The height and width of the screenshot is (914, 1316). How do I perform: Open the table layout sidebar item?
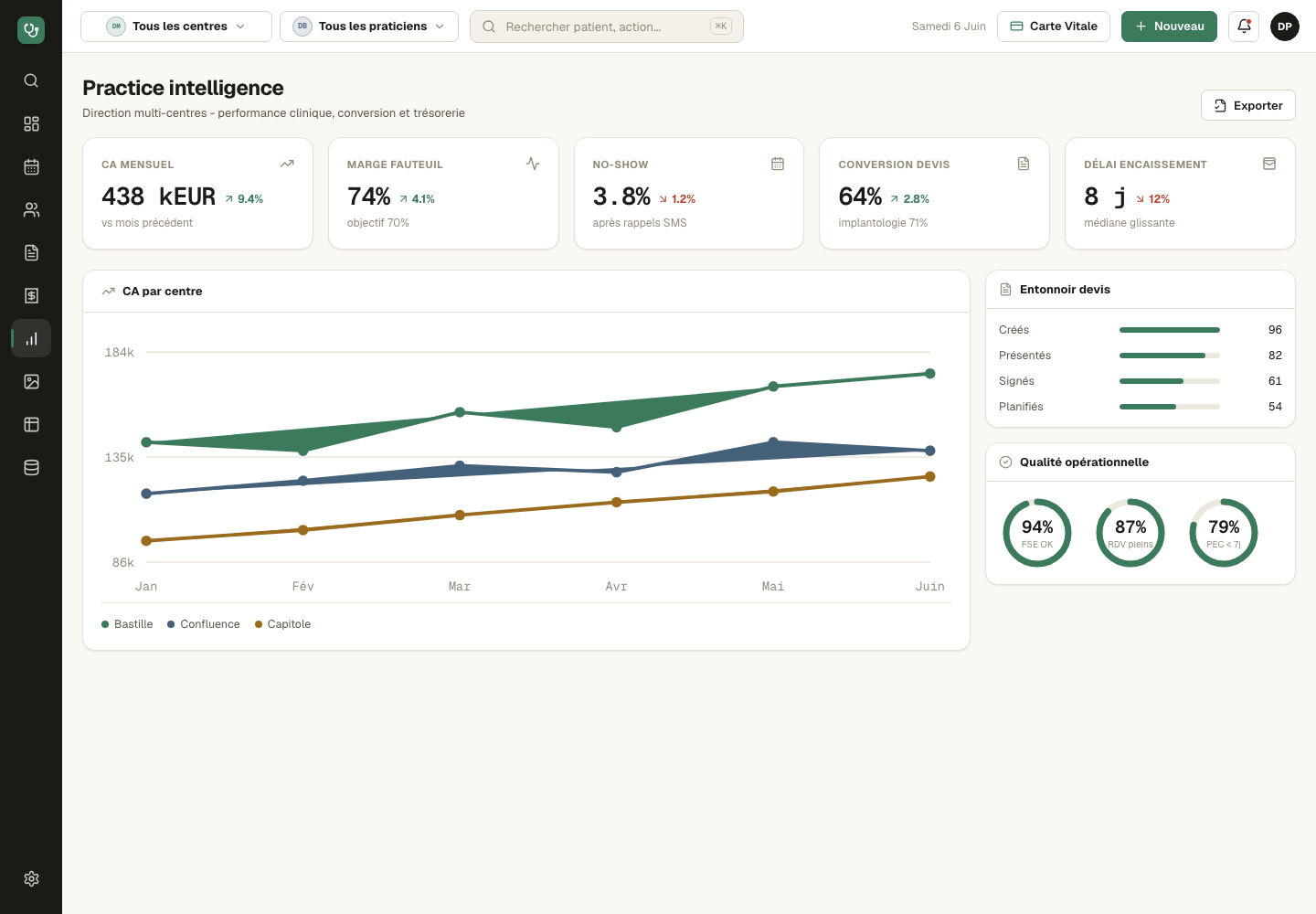tap(31, 424)
